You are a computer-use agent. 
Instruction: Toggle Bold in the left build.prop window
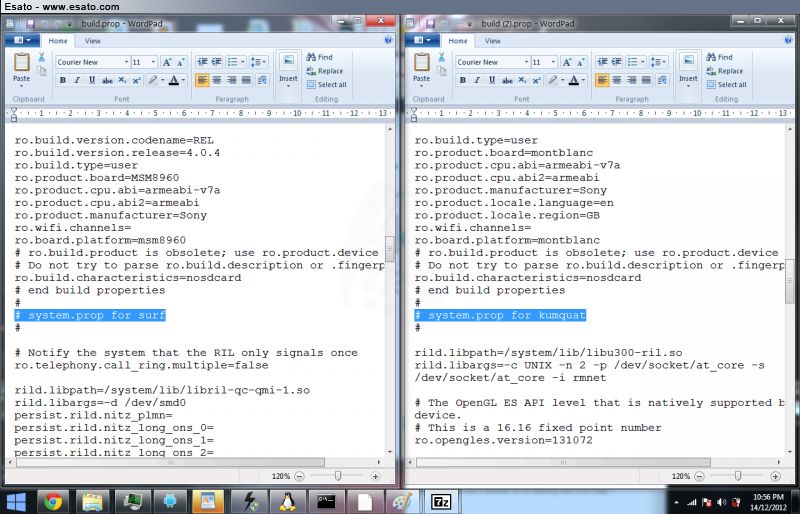click(63, 80)
